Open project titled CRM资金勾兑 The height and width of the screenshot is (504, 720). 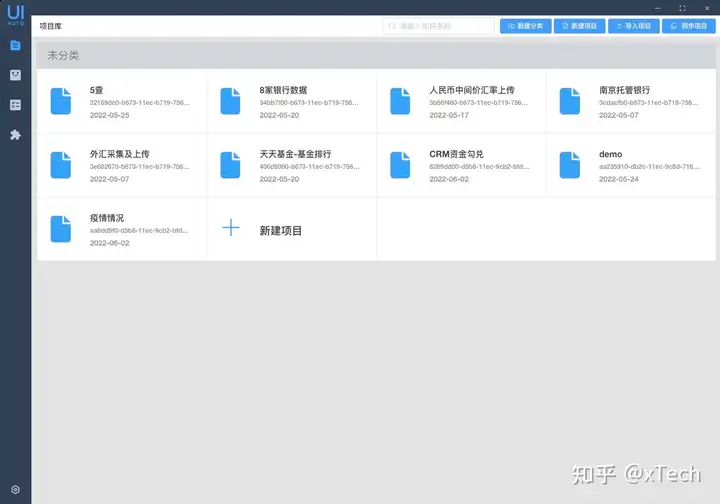(456, 154)
